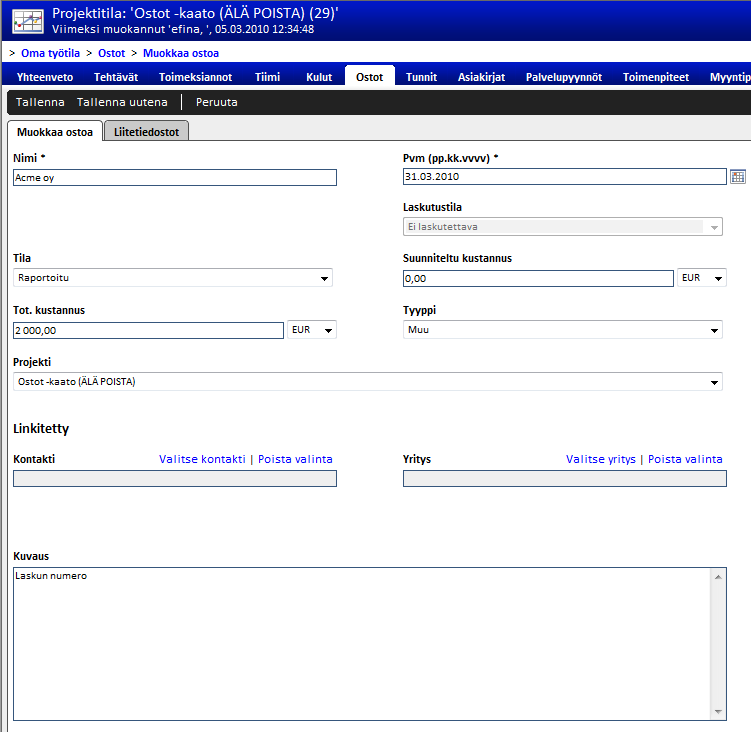Viewport: 751px width, 732px height.
Task: Click the Kontakti text field
Action: (x=175, y=479)
